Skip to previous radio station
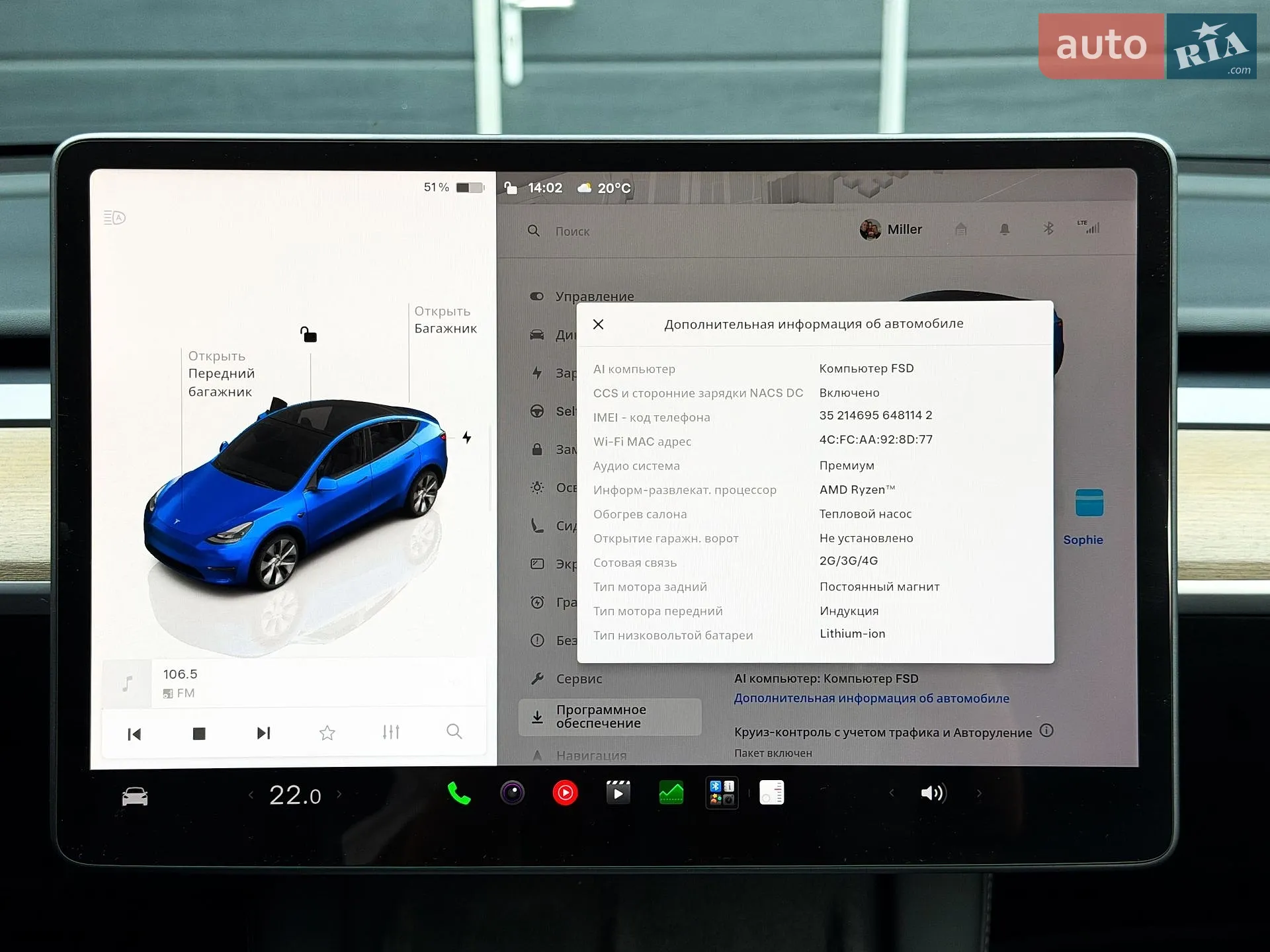Viewport: 1270px width, 952px height. 134,734
